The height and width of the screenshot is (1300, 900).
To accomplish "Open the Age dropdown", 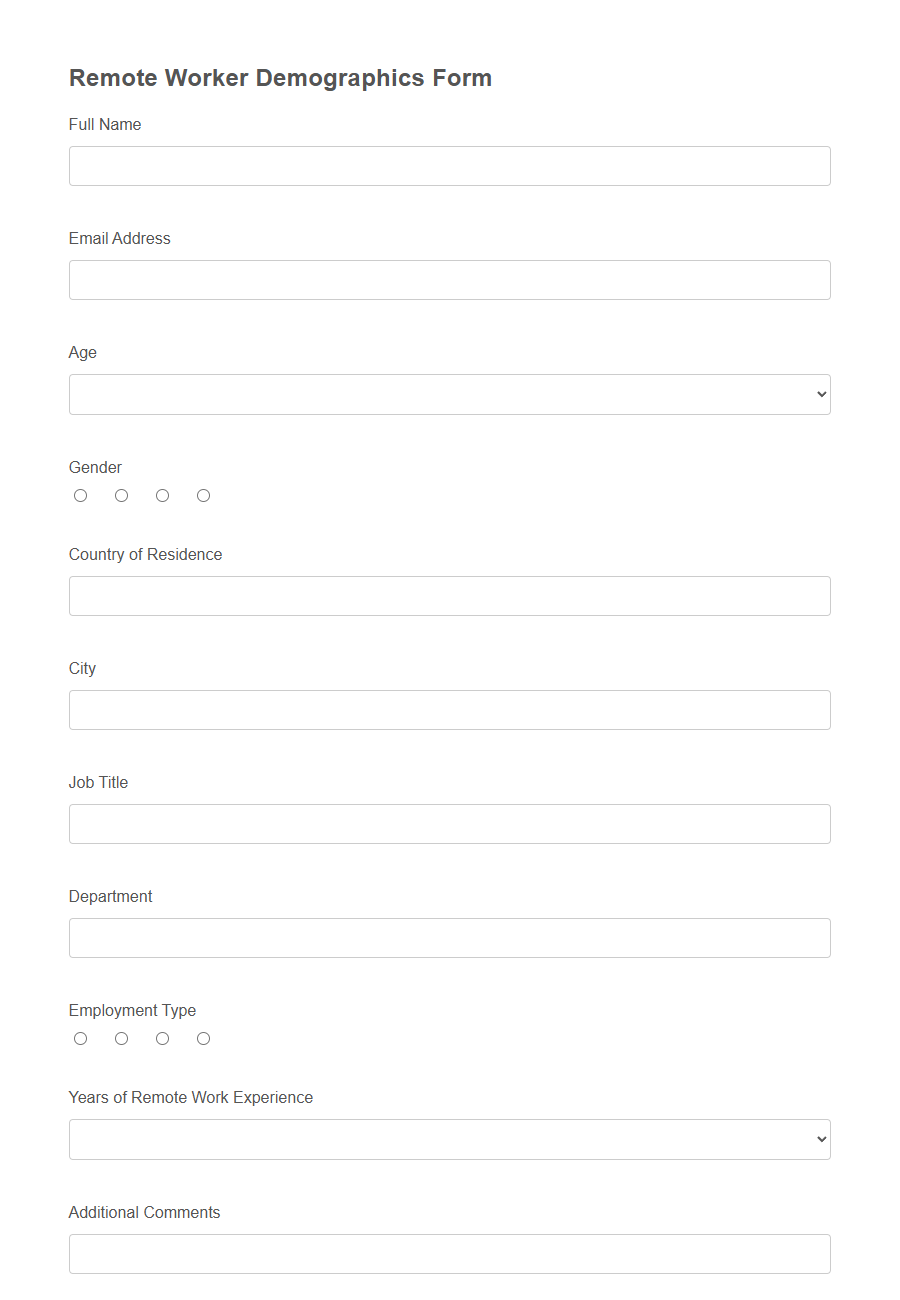I will click(x=449, y=394).
